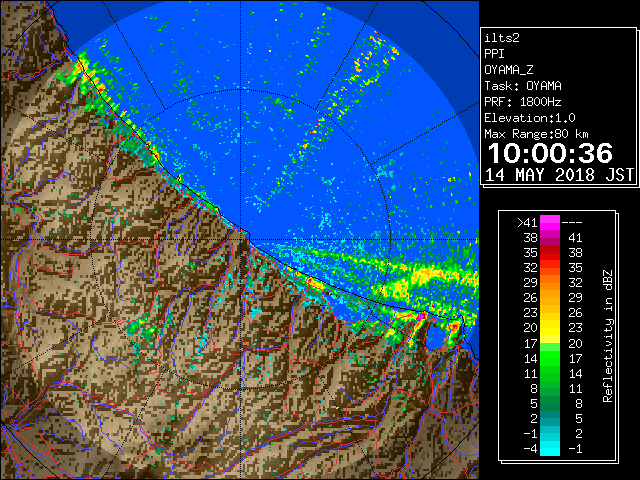Pick the yellow 20–23 dBZ legend swatch
Image resolution: width=640 pixels, height=480 pixels.
point(550,328)
